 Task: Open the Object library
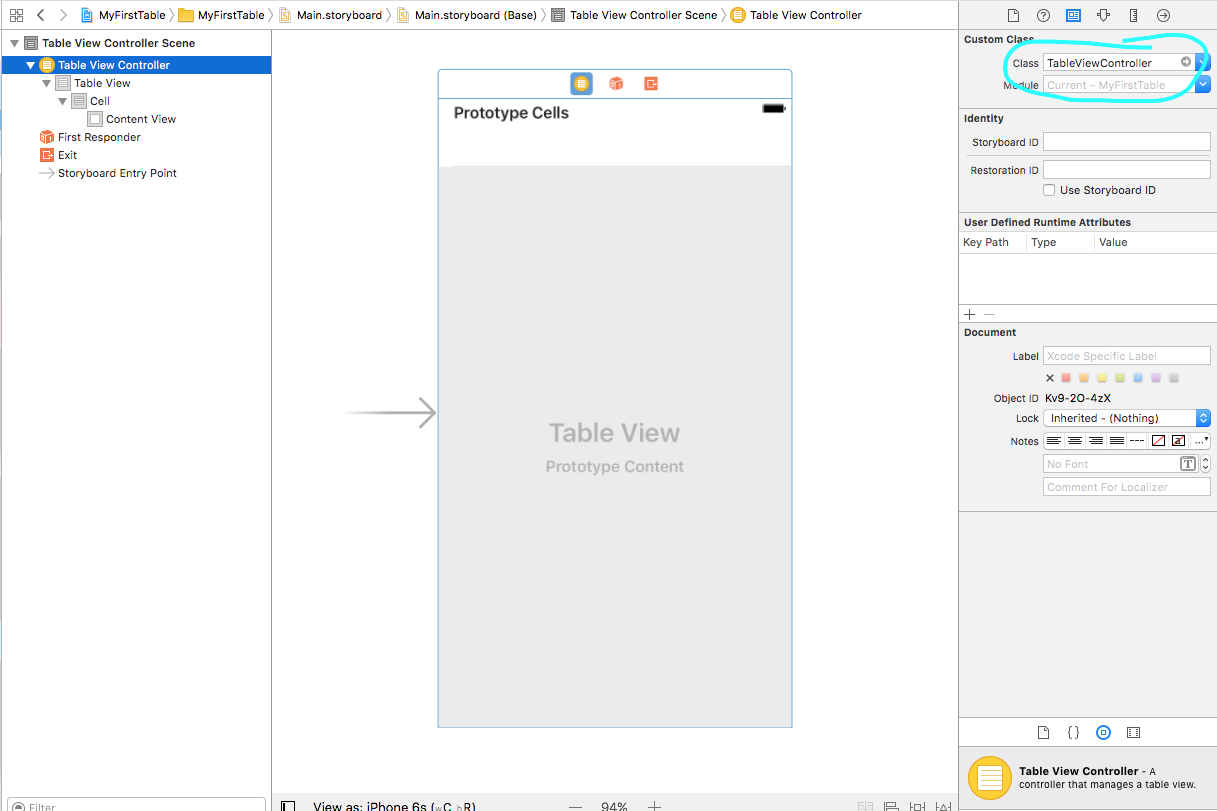(1103, 732)
